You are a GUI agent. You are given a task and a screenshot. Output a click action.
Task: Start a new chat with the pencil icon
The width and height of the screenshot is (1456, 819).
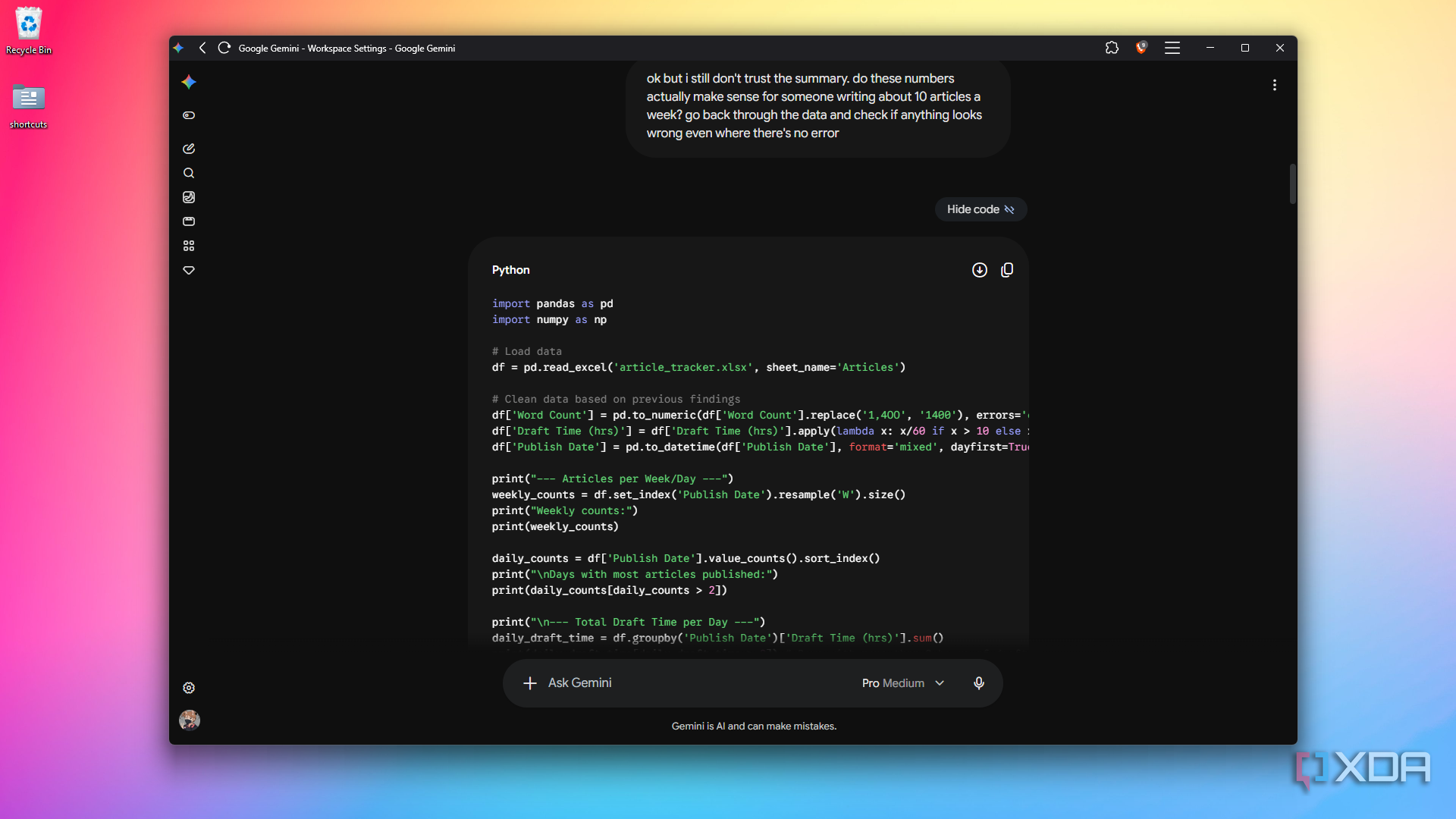click(x=189, y=149)
